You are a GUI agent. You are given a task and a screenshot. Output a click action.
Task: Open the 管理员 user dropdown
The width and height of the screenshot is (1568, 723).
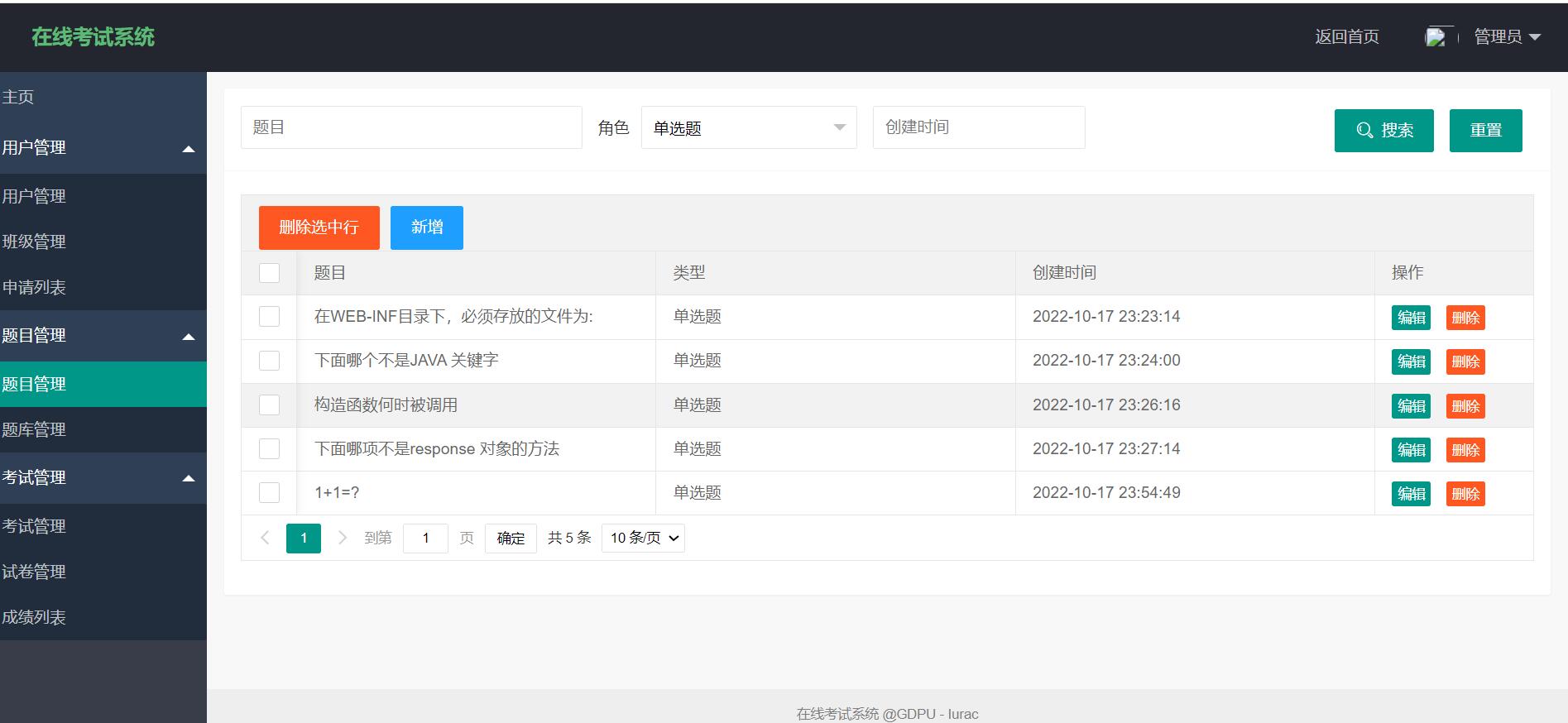[x=1507, y=37]
